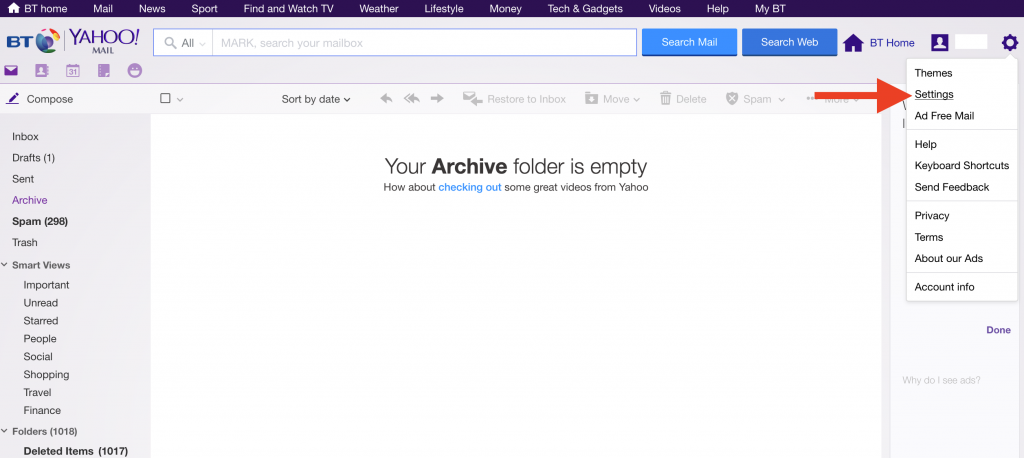Open the Calendar icon
This screenshot has width=1024, height=458.
(73, 71)
